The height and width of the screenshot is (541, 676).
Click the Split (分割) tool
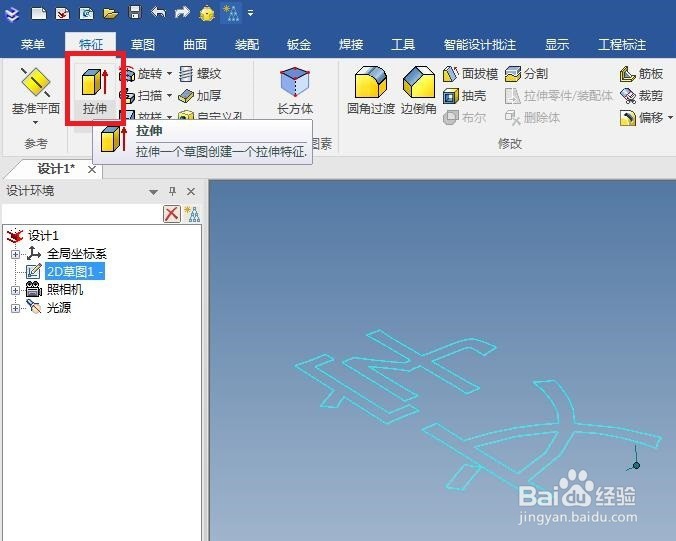(x=526, y=74)
